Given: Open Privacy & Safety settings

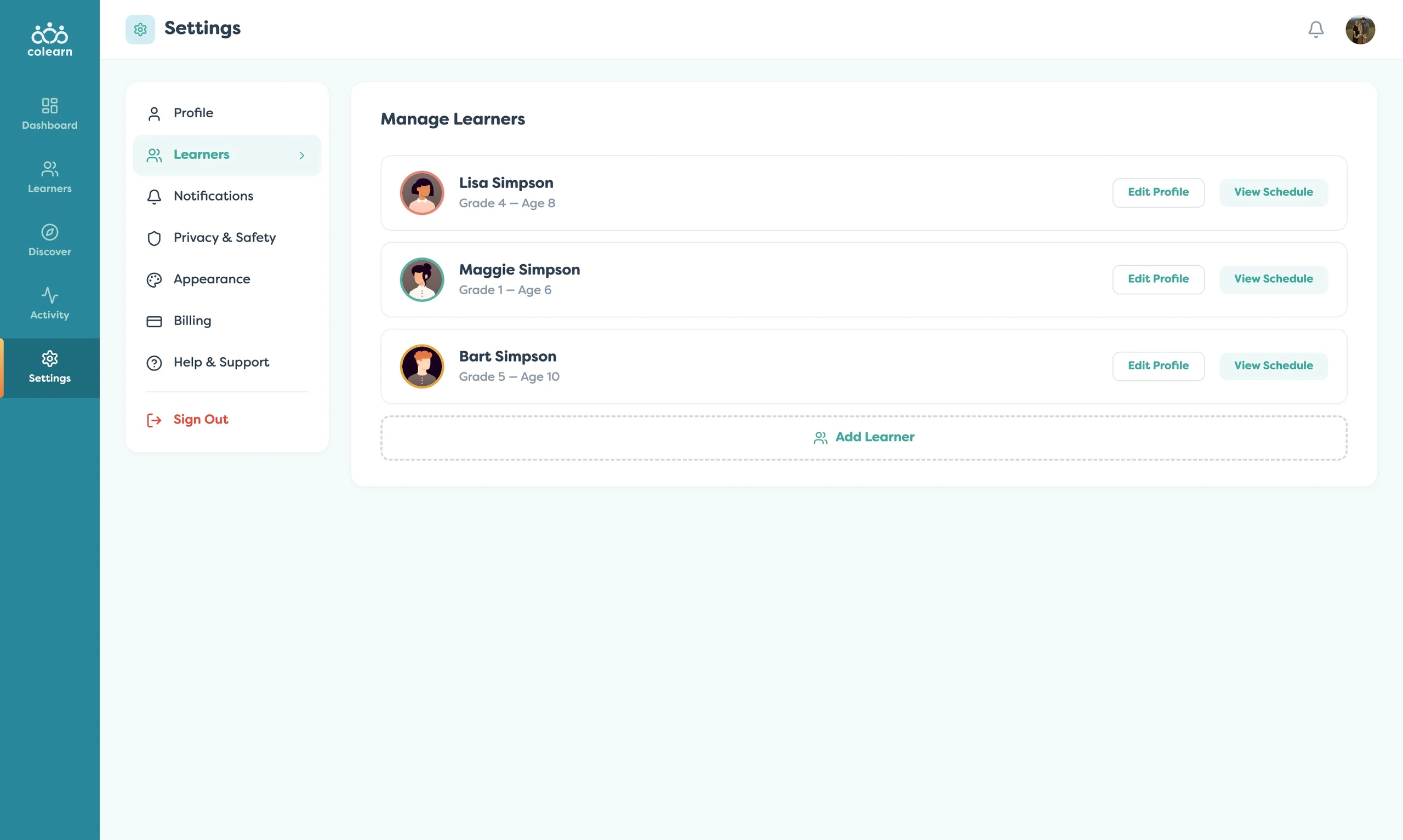Looking at the screenshot, I should (227, 238).
